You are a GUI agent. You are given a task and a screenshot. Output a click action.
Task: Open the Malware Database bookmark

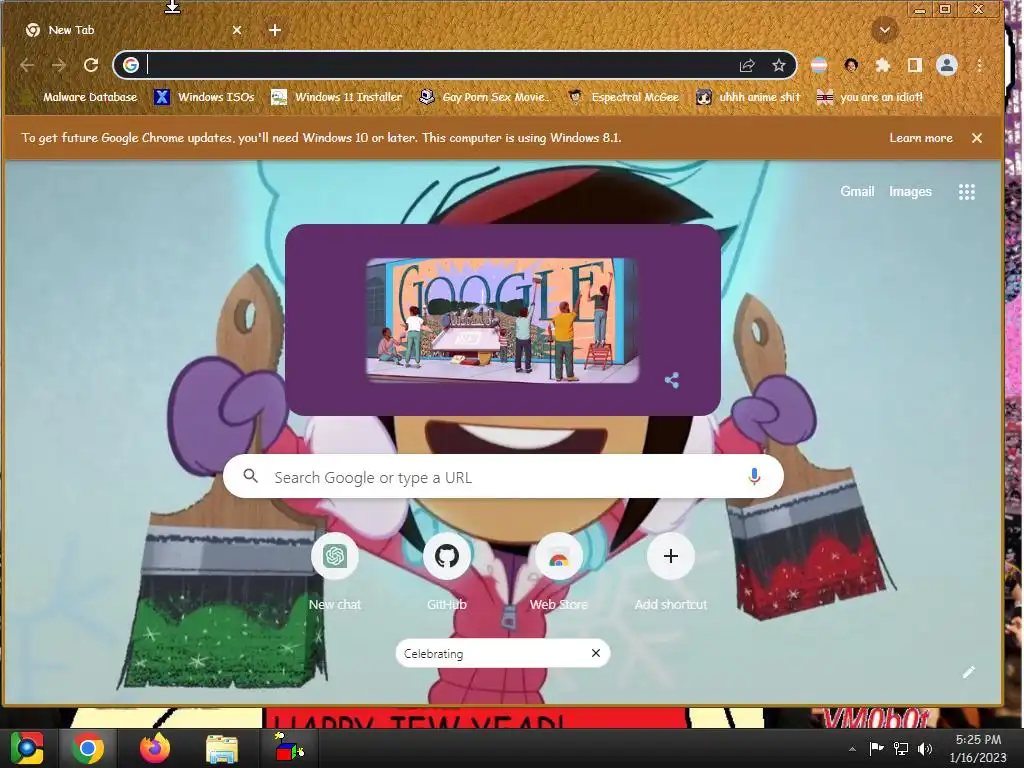click(x=78, y=97)
